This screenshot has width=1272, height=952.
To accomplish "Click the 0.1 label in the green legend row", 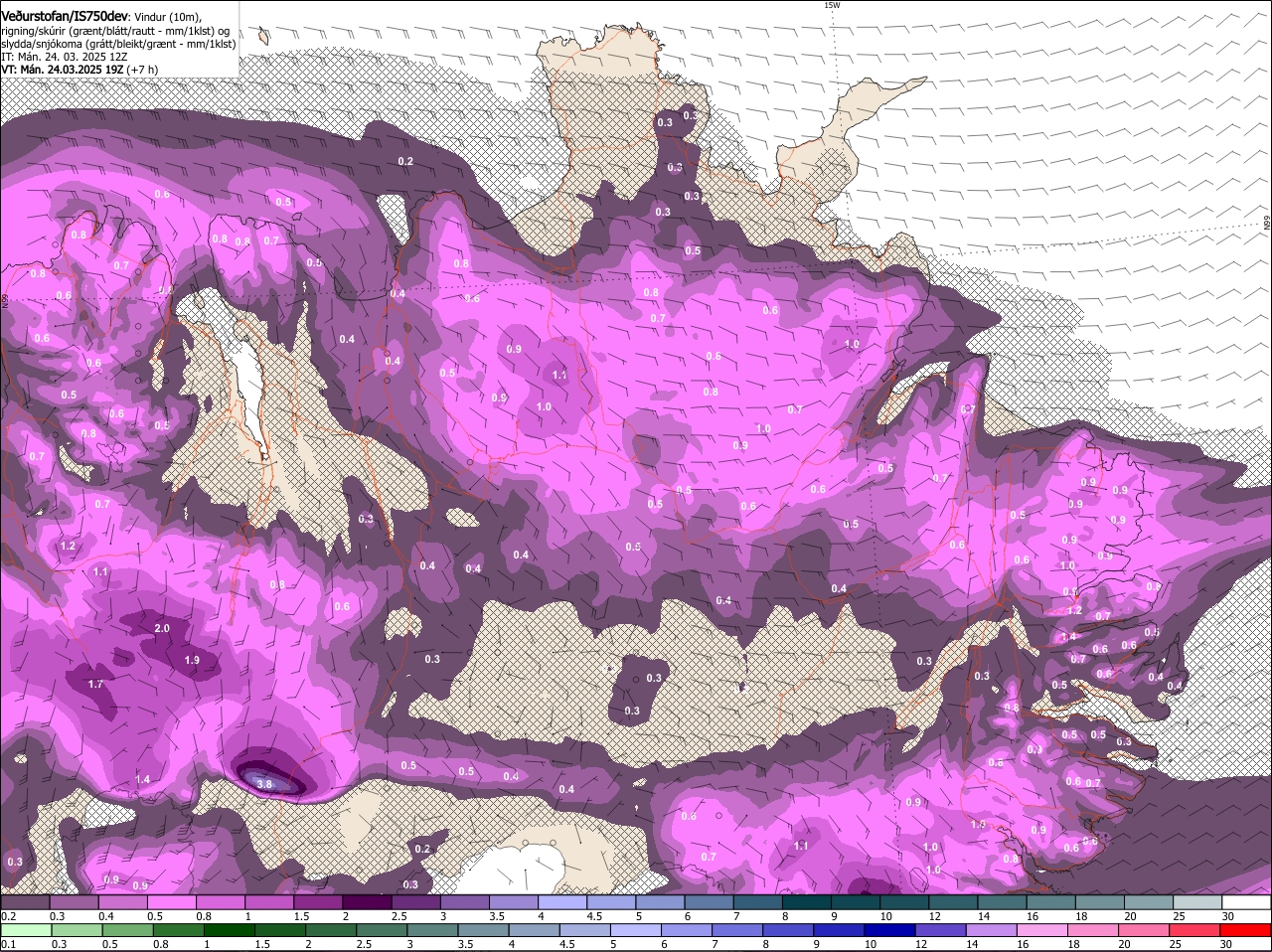I will (x=8, y=944).
